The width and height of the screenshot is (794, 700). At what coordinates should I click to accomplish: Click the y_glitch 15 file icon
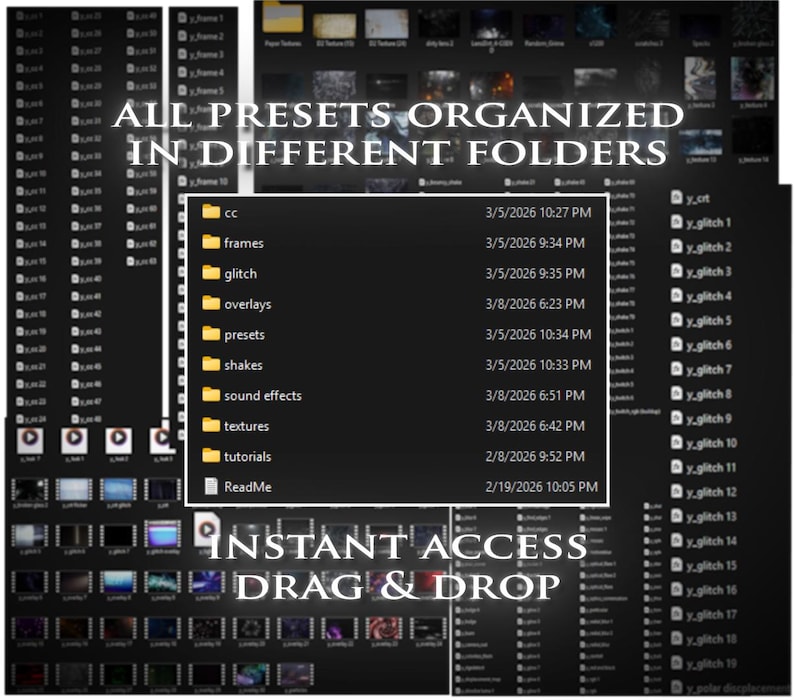tap(677, 565)
